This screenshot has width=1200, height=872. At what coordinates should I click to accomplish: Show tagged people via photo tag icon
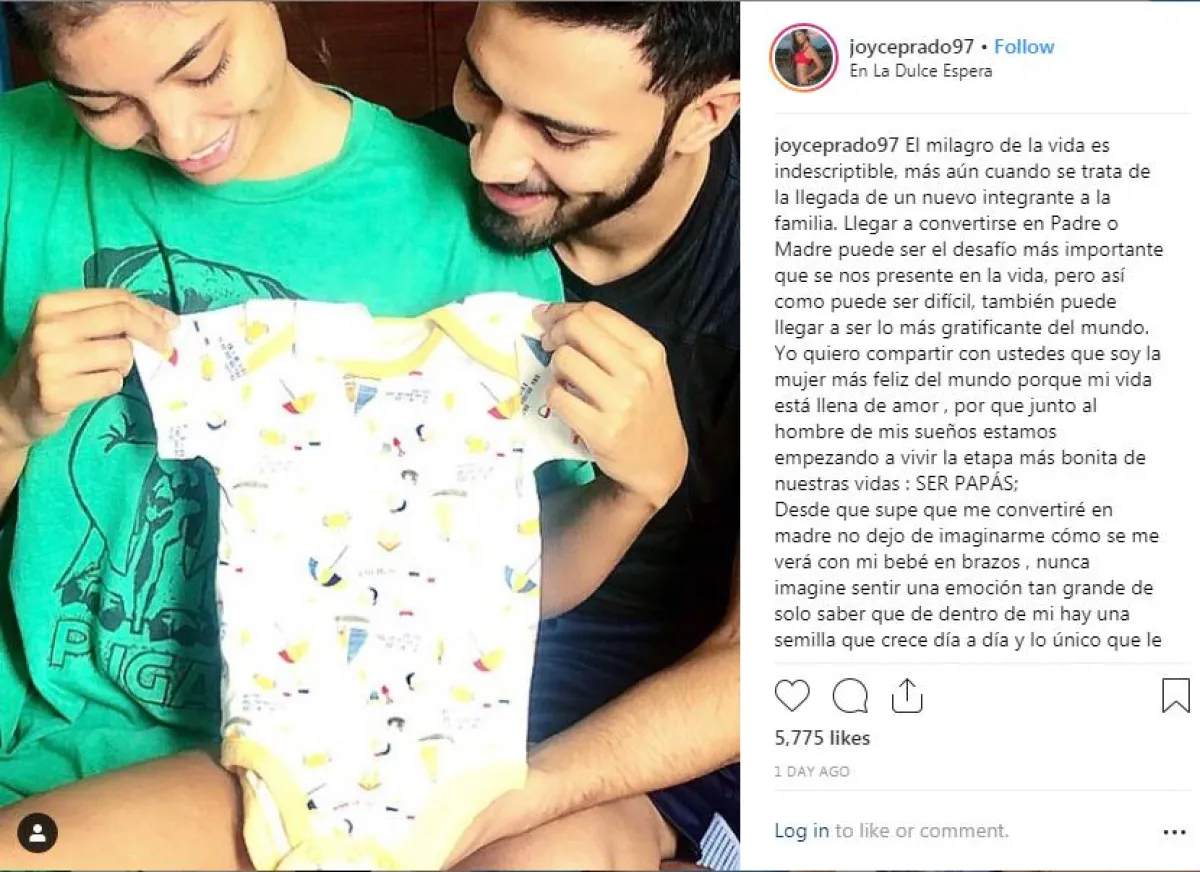pyautogui.click(x=37, y=832)
